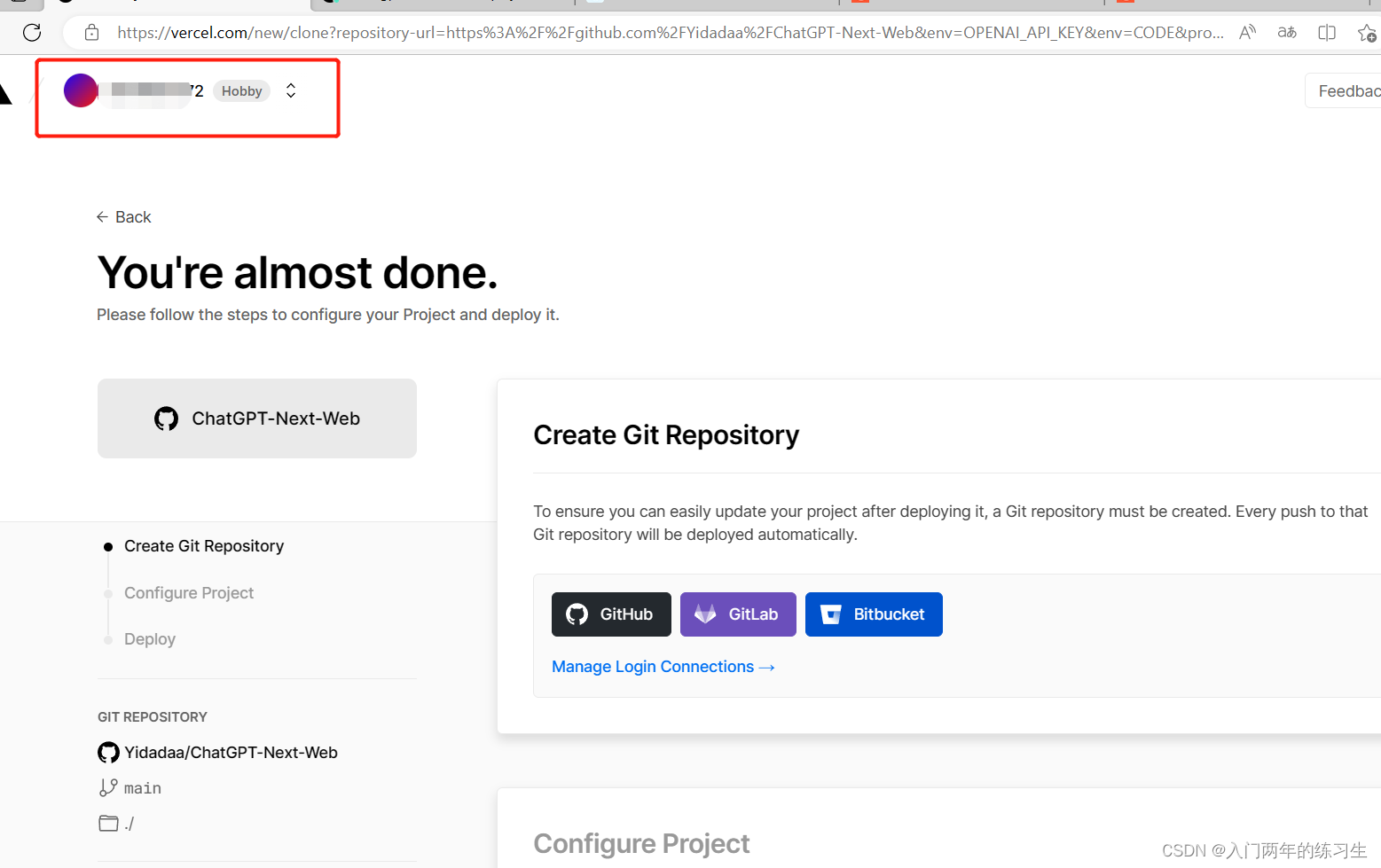
Task: Select the Deploy step
Action: point(150,639)
